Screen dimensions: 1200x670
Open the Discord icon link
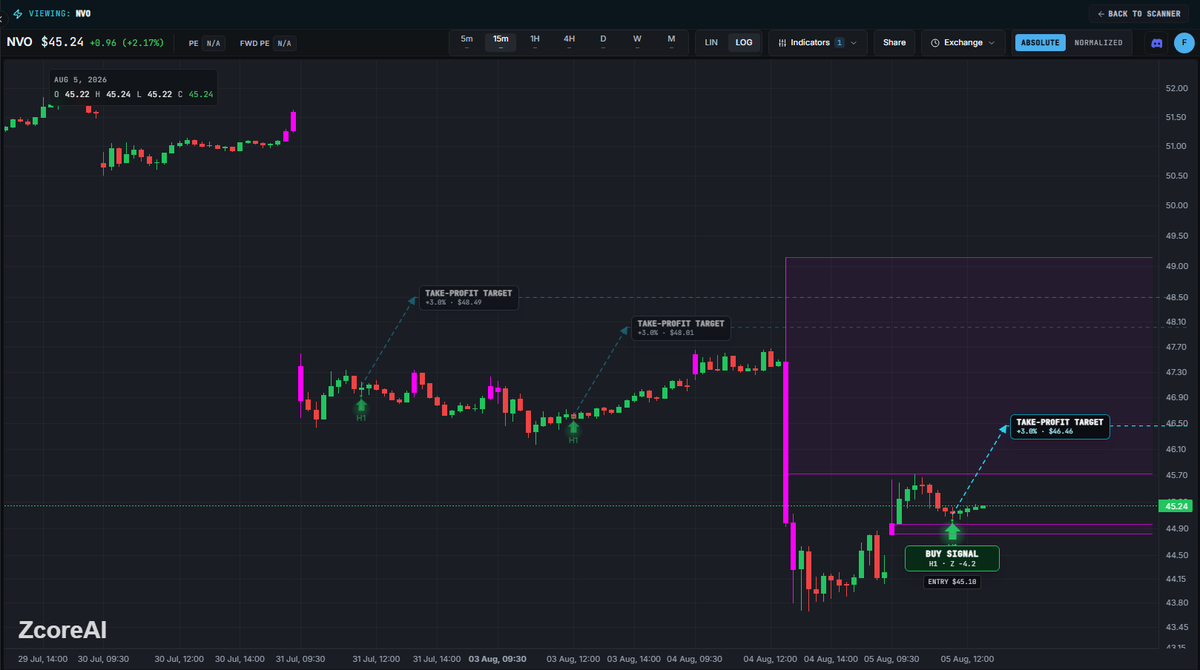pos(1157,43)
